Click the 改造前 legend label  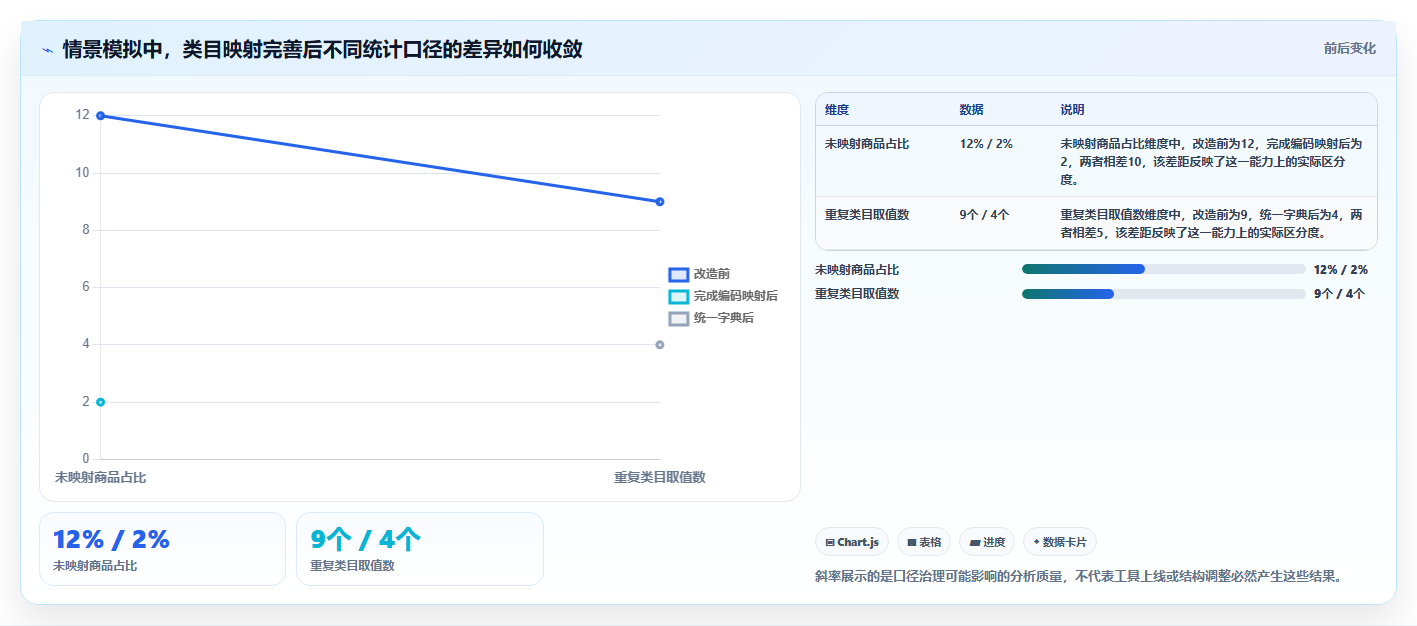712,274
